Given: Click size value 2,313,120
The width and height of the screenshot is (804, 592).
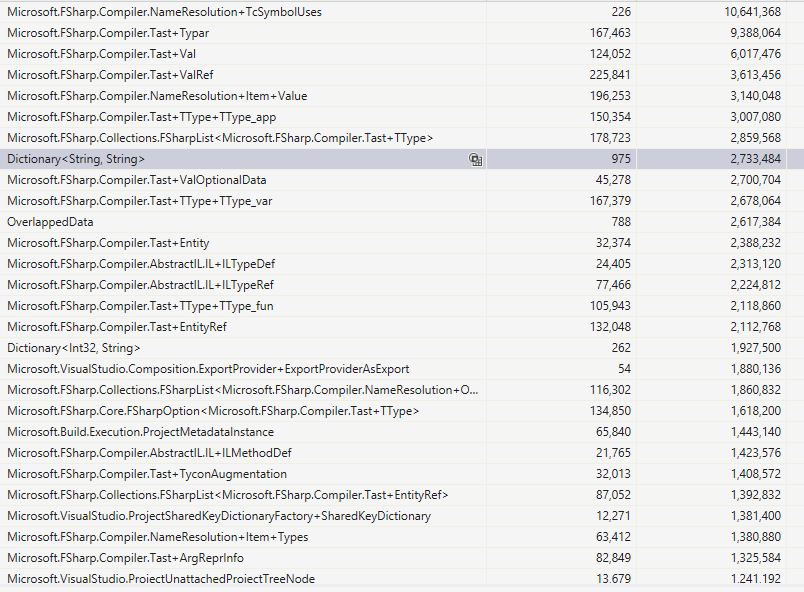Looking at the screenshot, I should (756, 264).
